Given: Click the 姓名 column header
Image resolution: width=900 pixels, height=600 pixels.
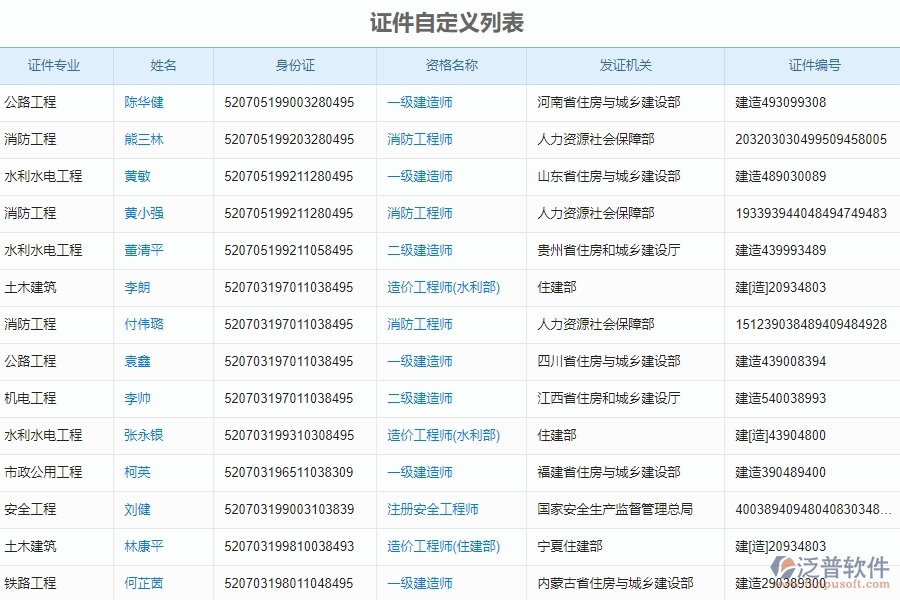Looking at the screenshot, I should pyautogui.click(x=163, y=65).
